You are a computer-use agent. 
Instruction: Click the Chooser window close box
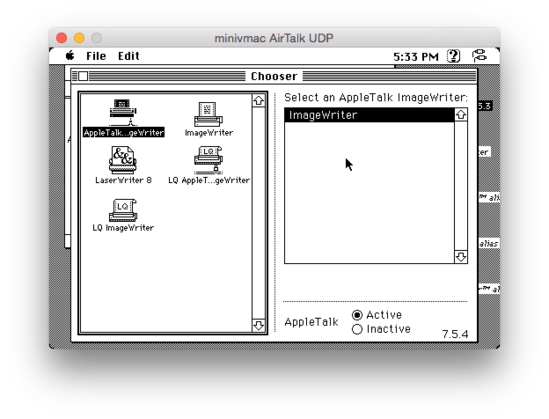click(x=83, y=76)
